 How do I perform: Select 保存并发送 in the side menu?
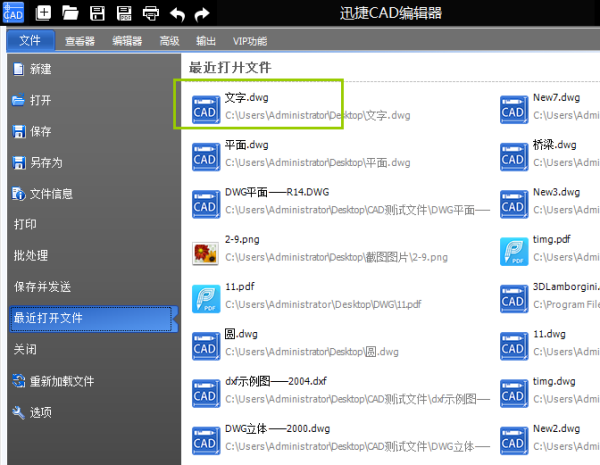(x=42, y=287)
